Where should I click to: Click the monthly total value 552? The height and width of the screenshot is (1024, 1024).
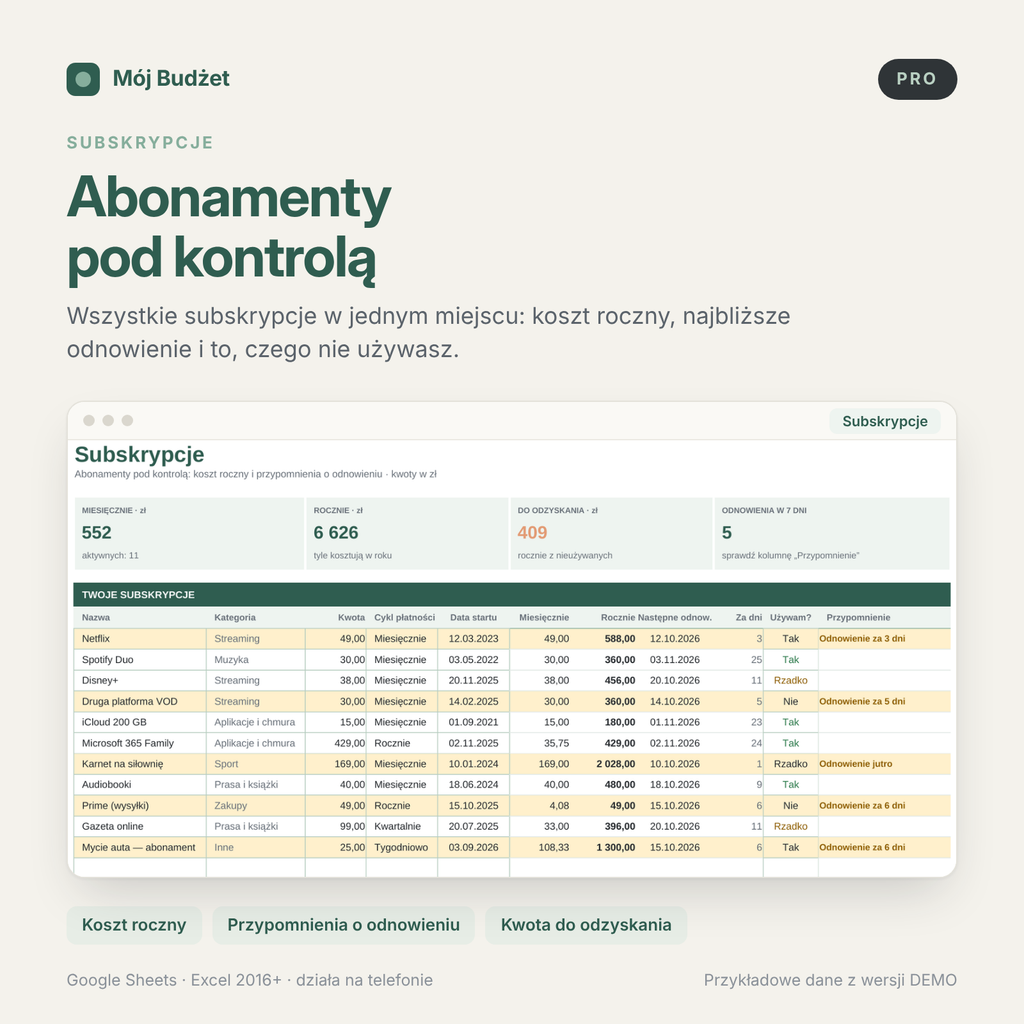pyautogui.click(x=97, y=533)
